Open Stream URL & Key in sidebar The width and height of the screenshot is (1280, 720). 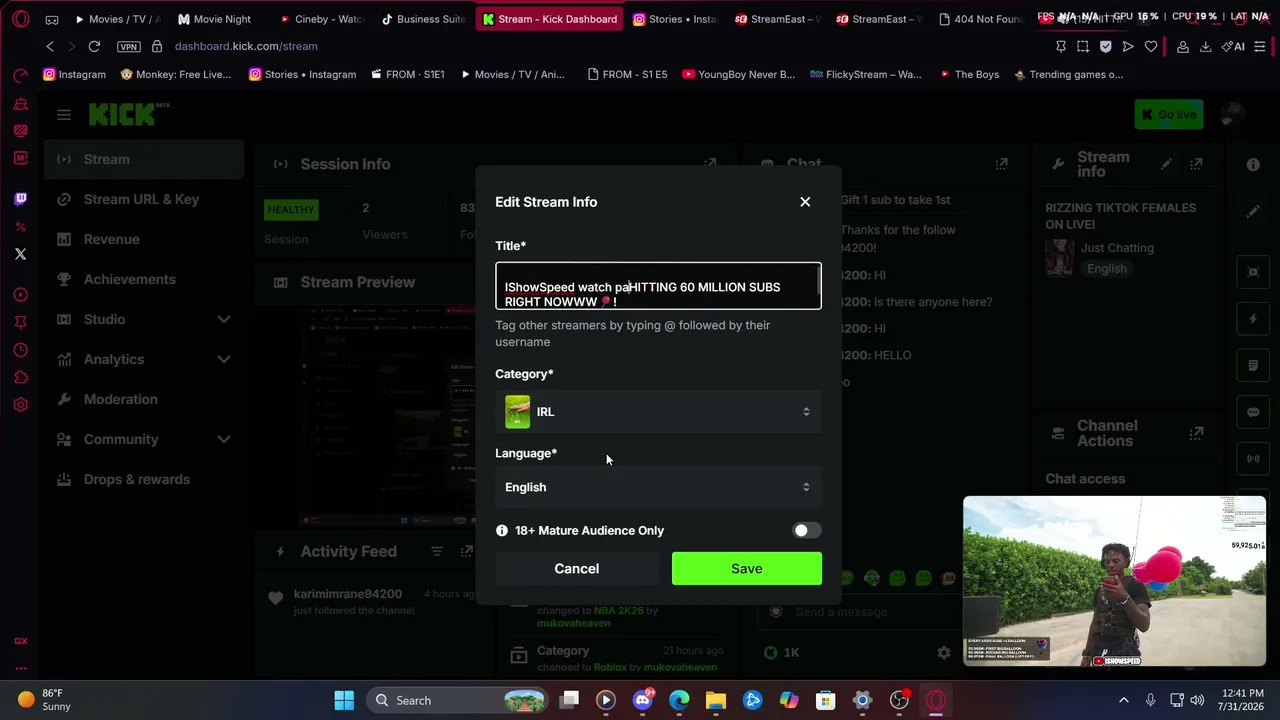point(144,199)
